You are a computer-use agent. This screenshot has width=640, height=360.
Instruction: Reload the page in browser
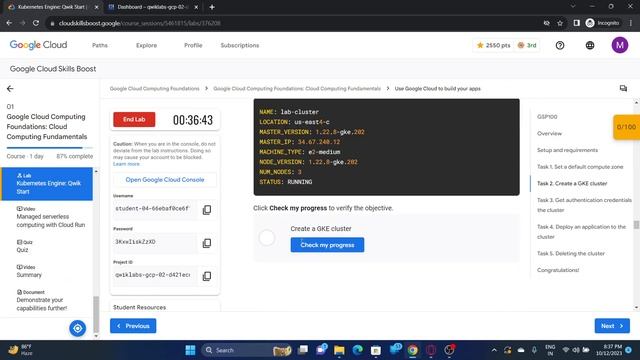tap(36, 23)
